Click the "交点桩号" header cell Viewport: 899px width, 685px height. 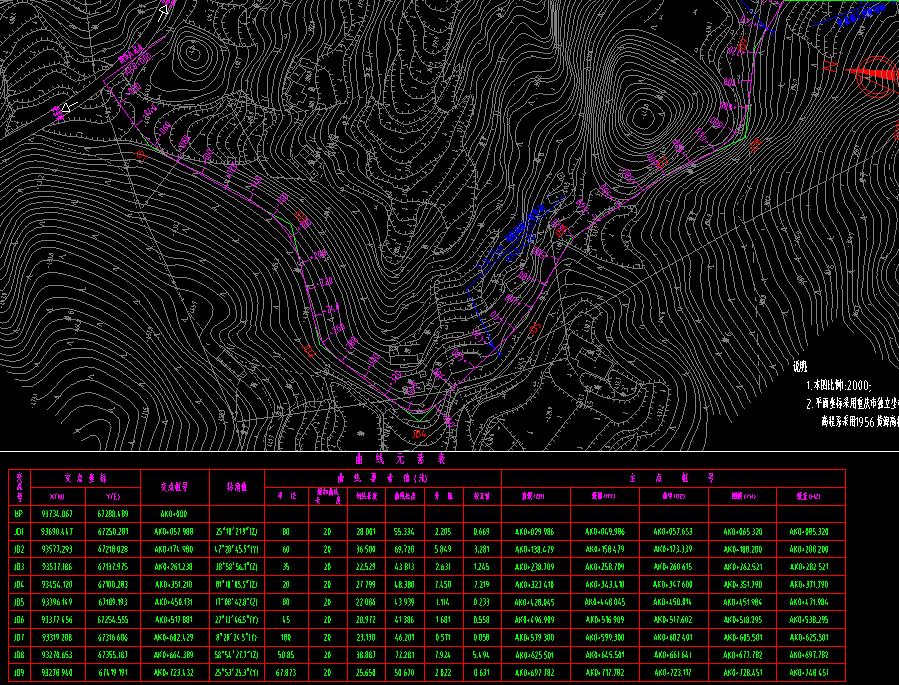(x=175, y=487)
